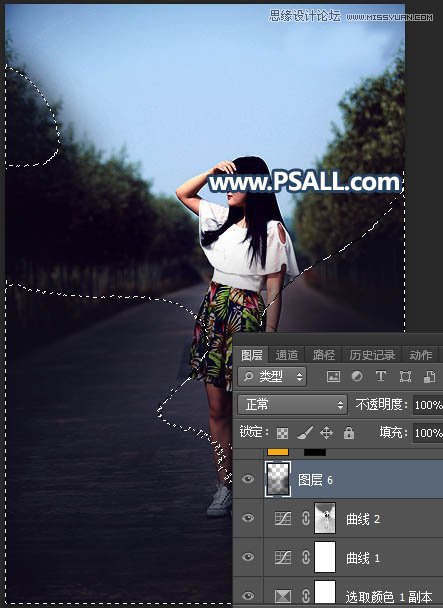The height and width of the screenshot is (608, 443).
Task: Select 图层 6 layer thumbnail
Action: (277, 479)
